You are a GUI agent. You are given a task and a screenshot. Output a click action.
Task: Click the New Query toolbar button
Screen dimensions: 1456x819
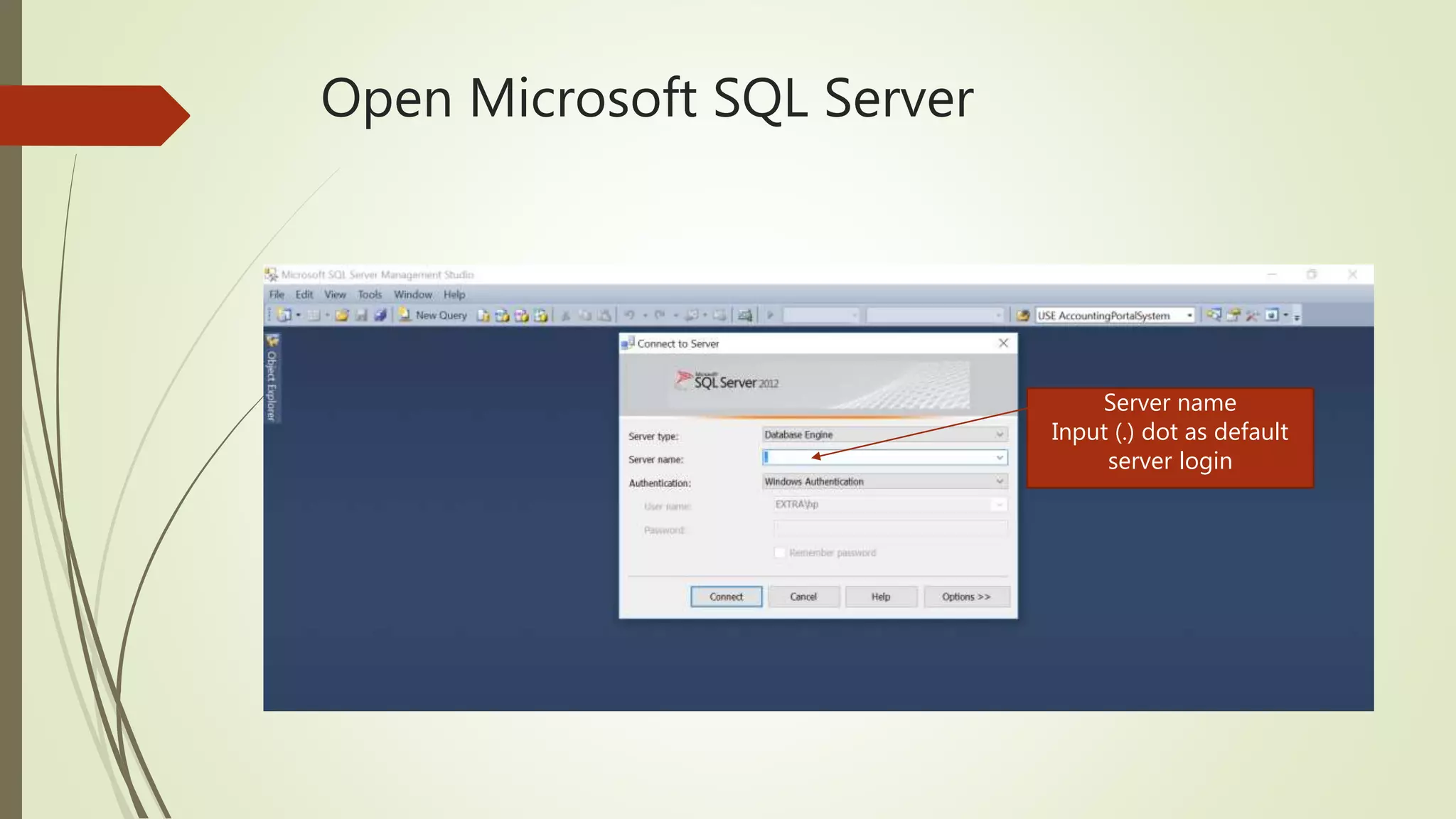click(x=432, y=315)
